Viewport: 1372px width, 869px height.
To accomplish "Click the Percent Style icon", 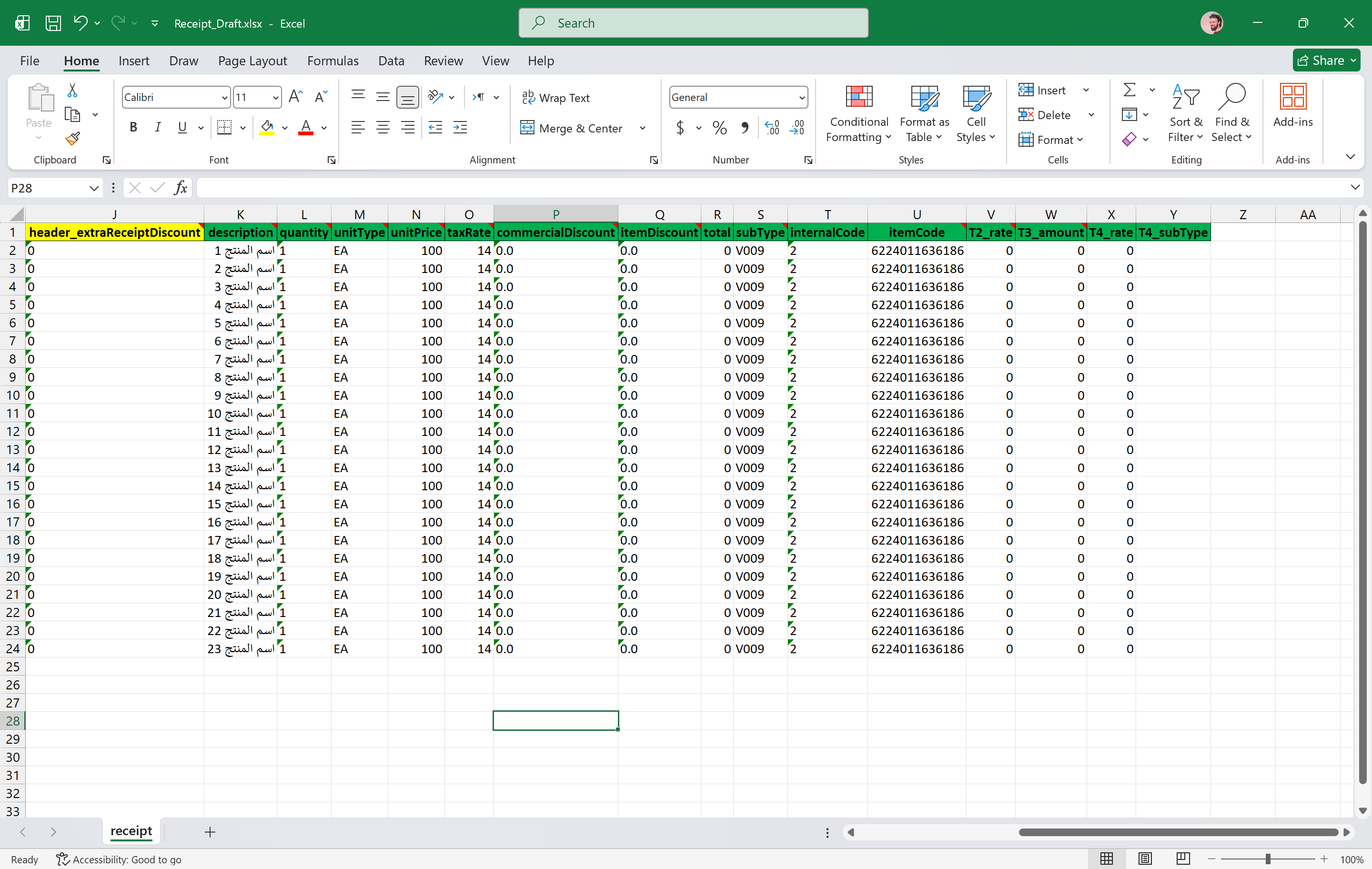I will pos(719,128).
